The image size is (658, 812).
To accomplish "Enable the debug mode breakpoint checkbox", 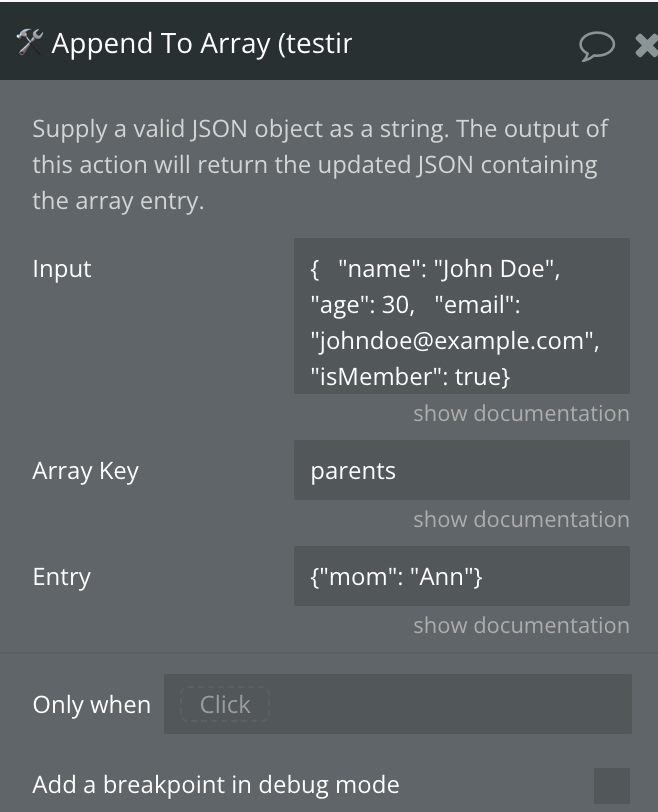I will (612, 786).
